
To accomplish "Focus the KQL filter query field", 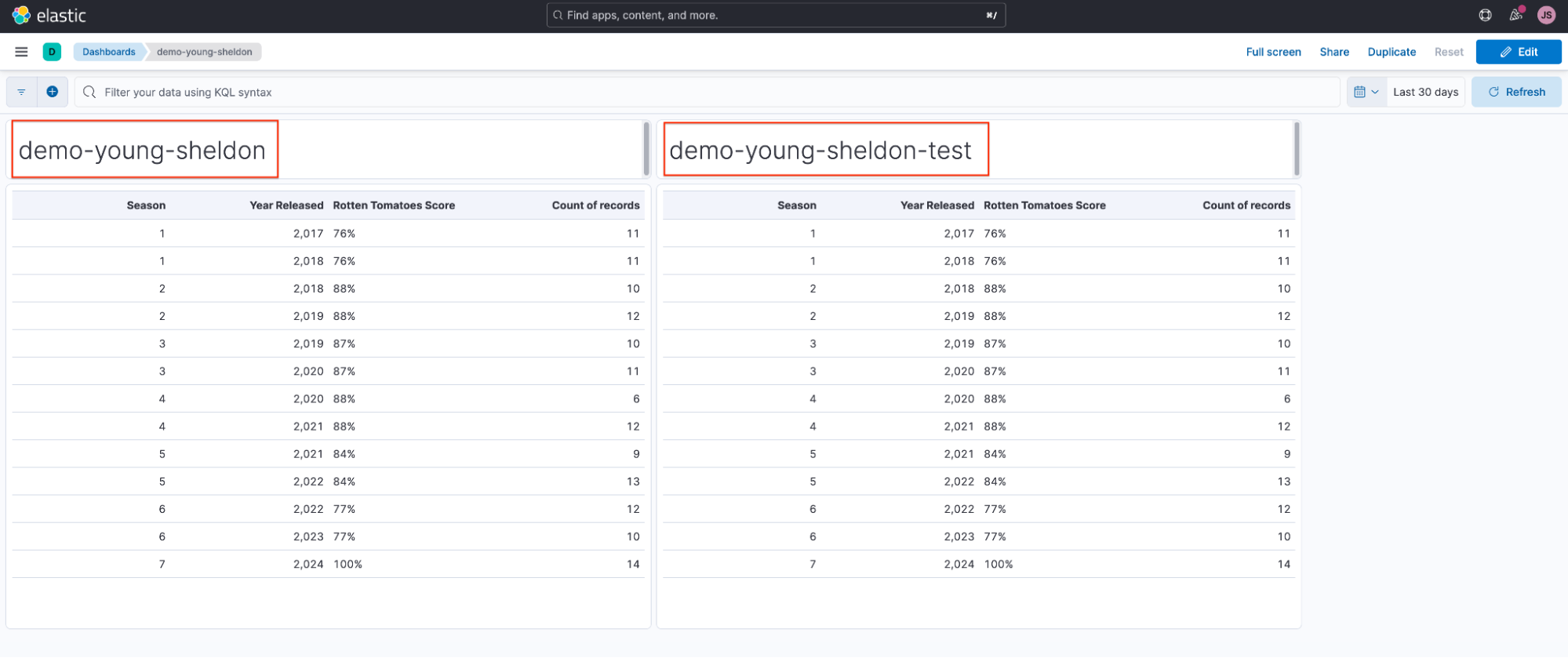I will (708, 92).
